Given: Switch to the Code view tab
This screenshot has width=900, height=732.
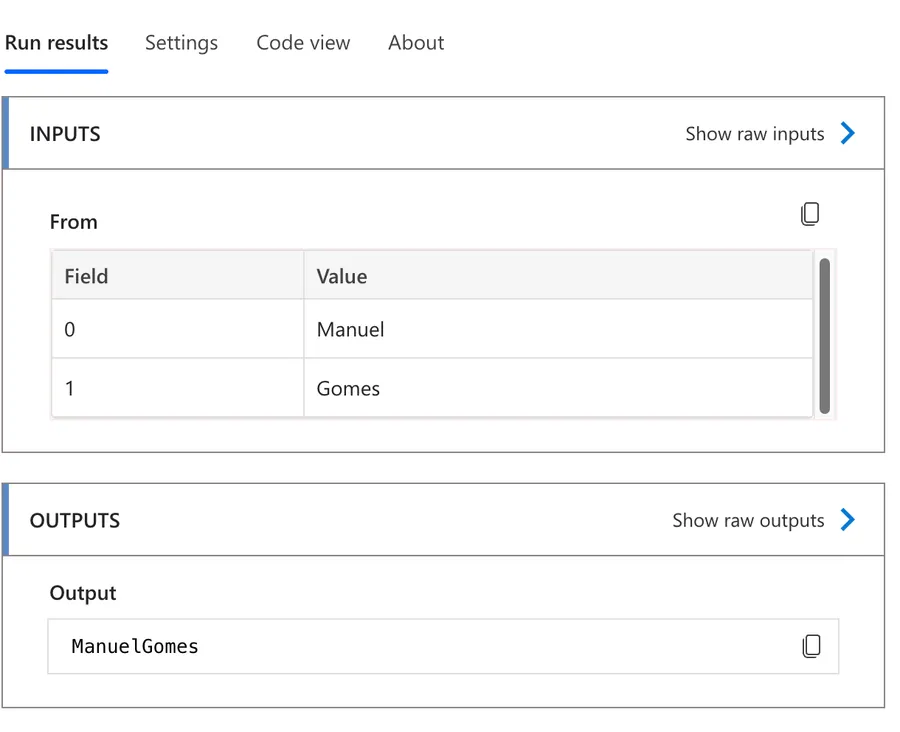Looking at the screenshot, I should pyautogui.click(x=303, y=42).
